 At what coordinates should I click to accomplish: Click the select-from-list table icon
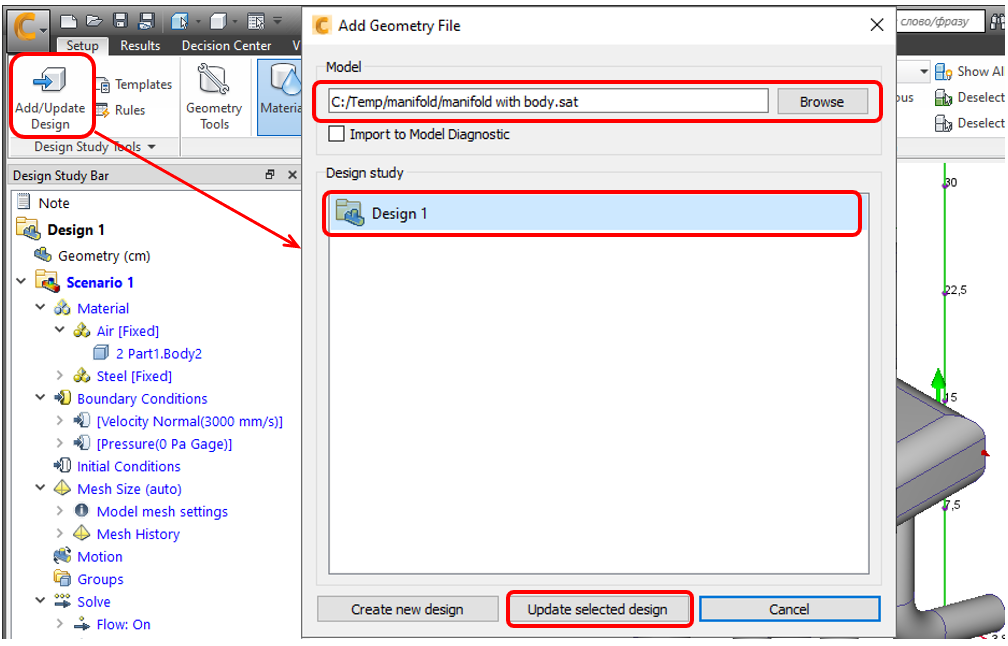tap(256, 22)
